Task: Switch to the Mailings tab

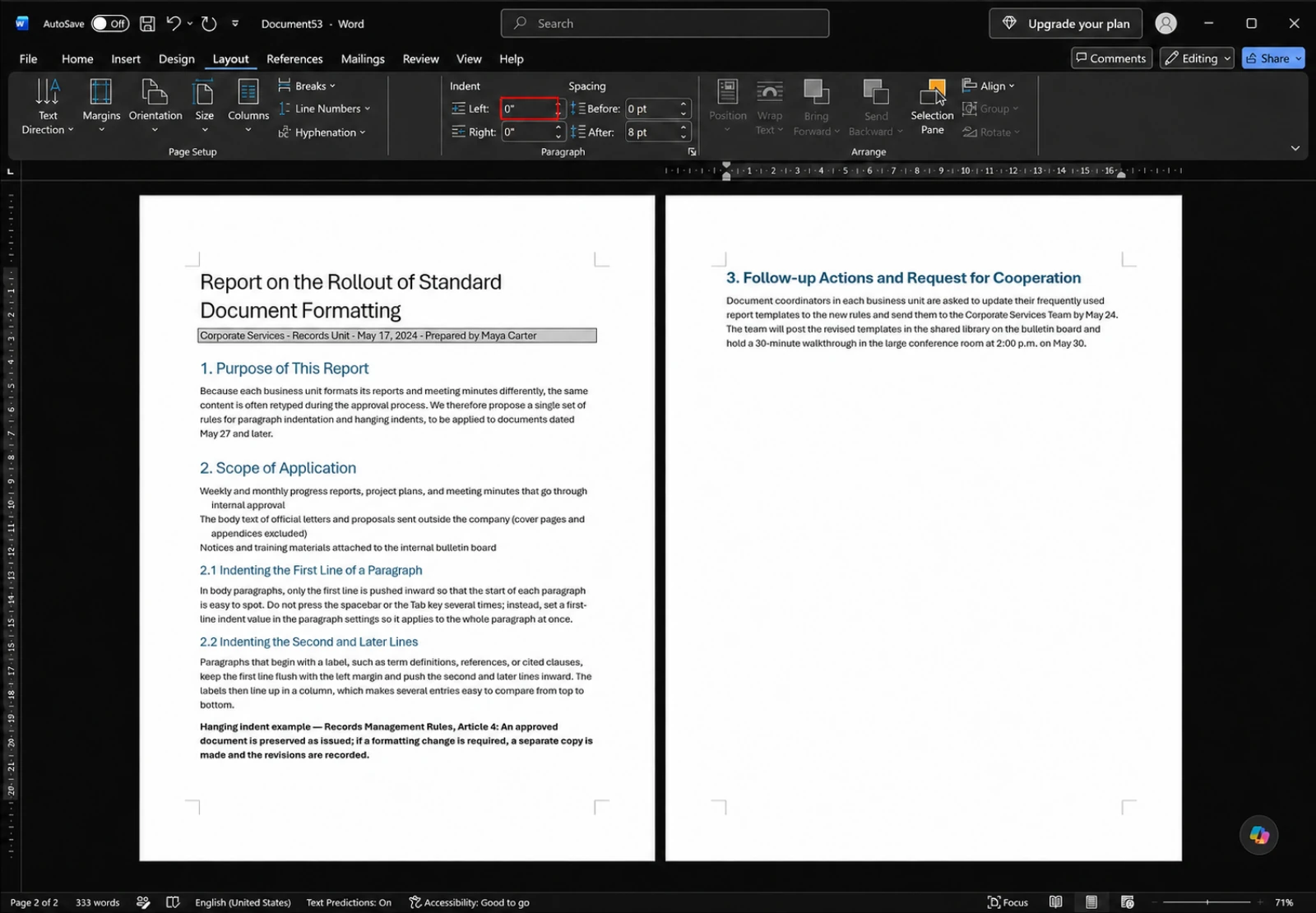Action: pyautogui.click(x=363, y=58)
